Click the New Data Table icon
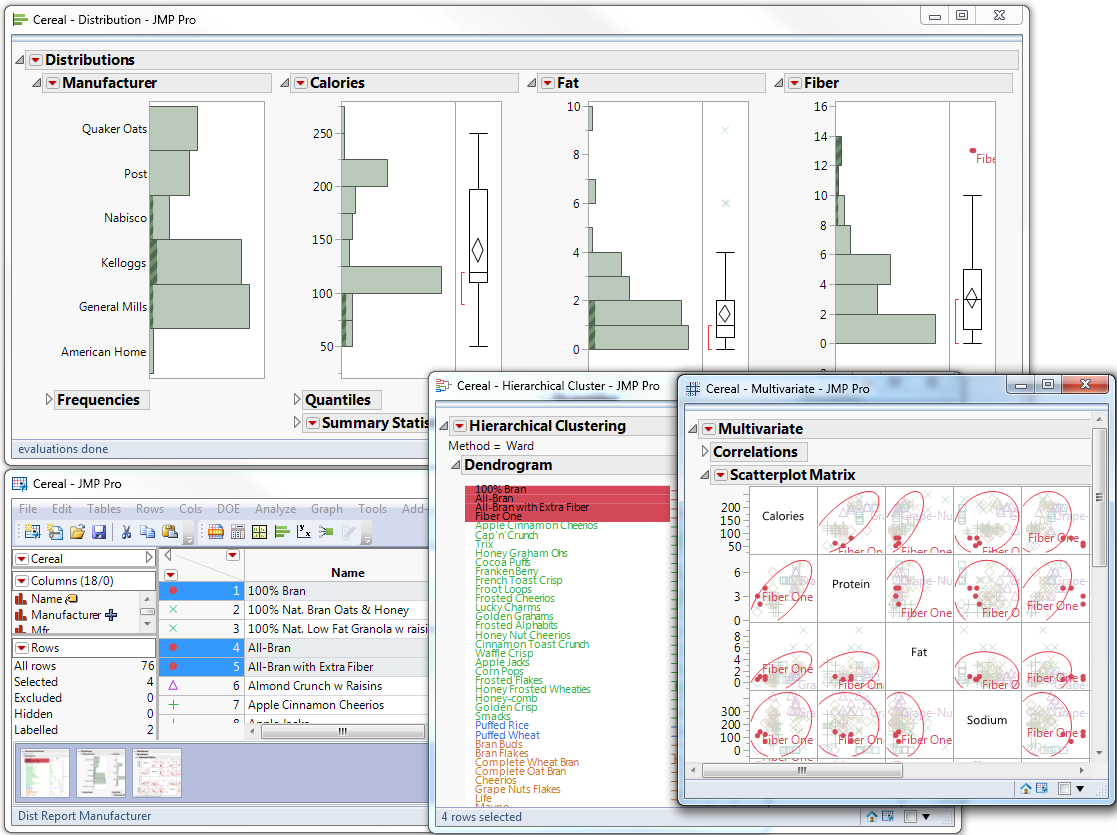 click(x=32, y=532)
